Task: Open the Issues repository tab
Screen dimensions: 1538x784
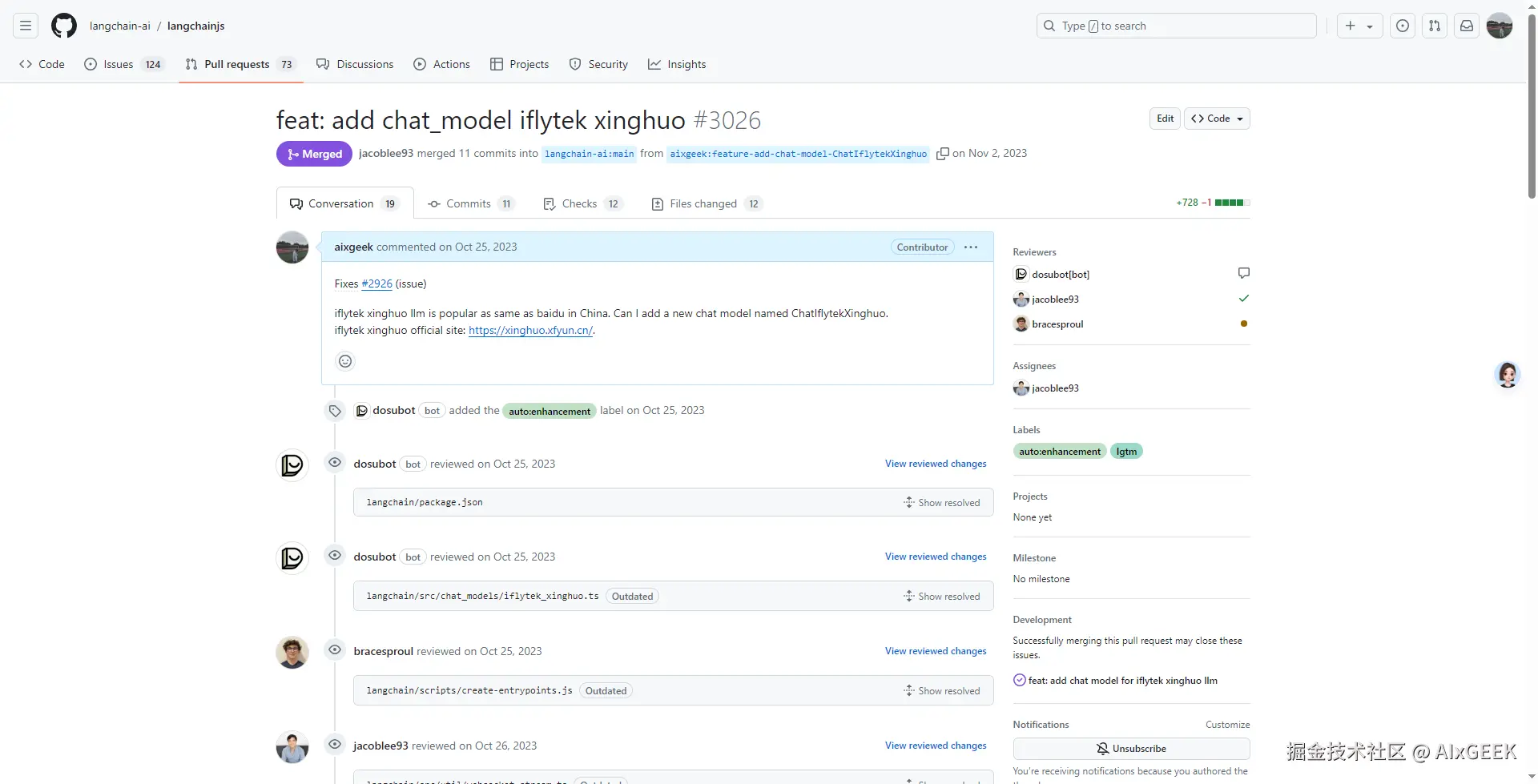Action: click(124, 64)
